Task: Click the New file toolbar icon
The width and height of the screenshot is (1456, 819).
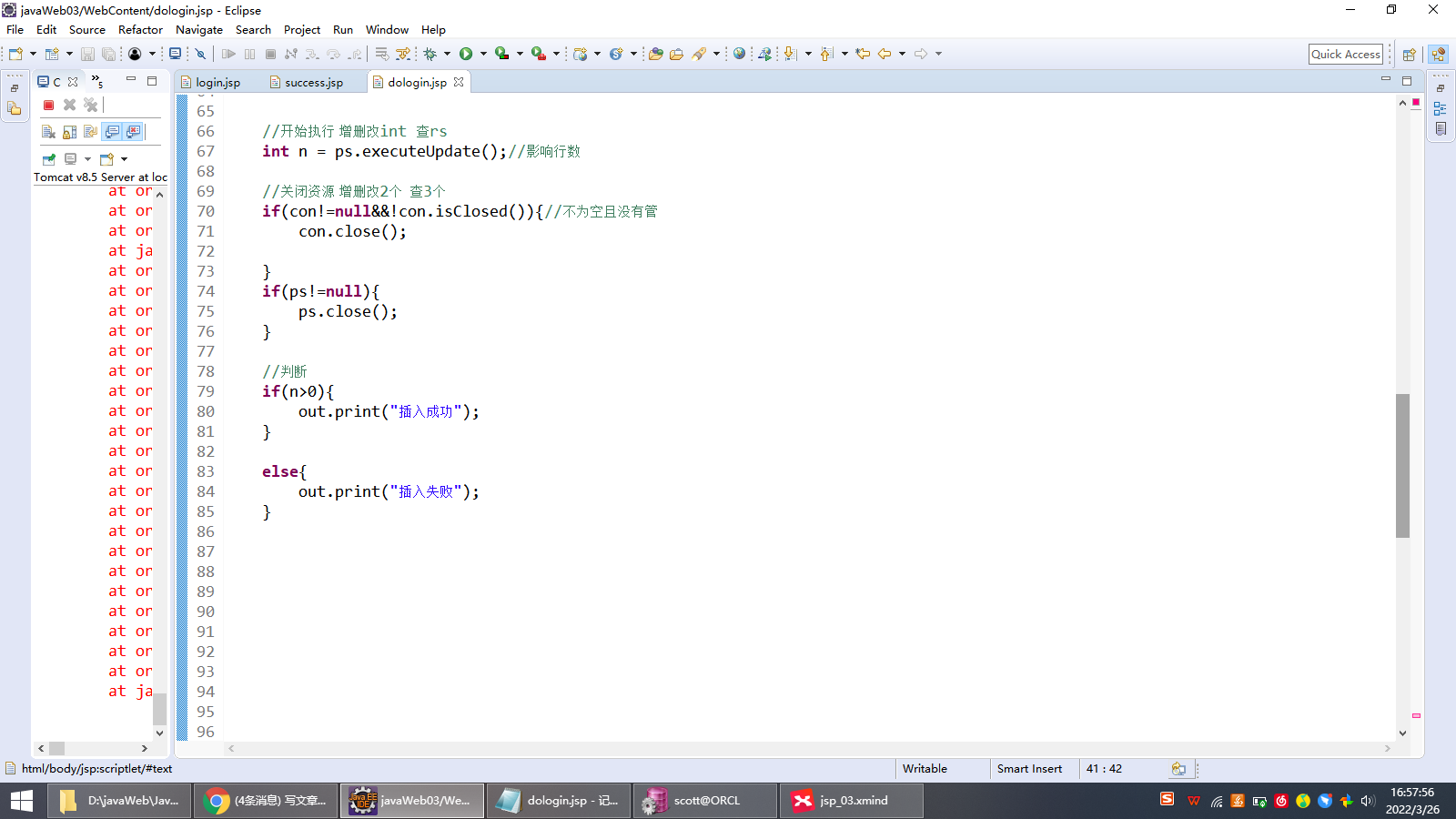Action: pos(15,54)
